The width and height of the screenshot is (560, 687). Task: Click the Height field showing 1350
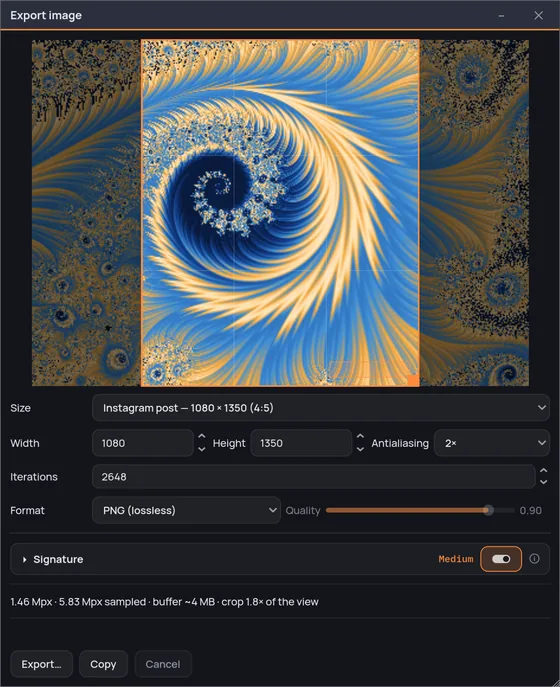coord(301,443)
